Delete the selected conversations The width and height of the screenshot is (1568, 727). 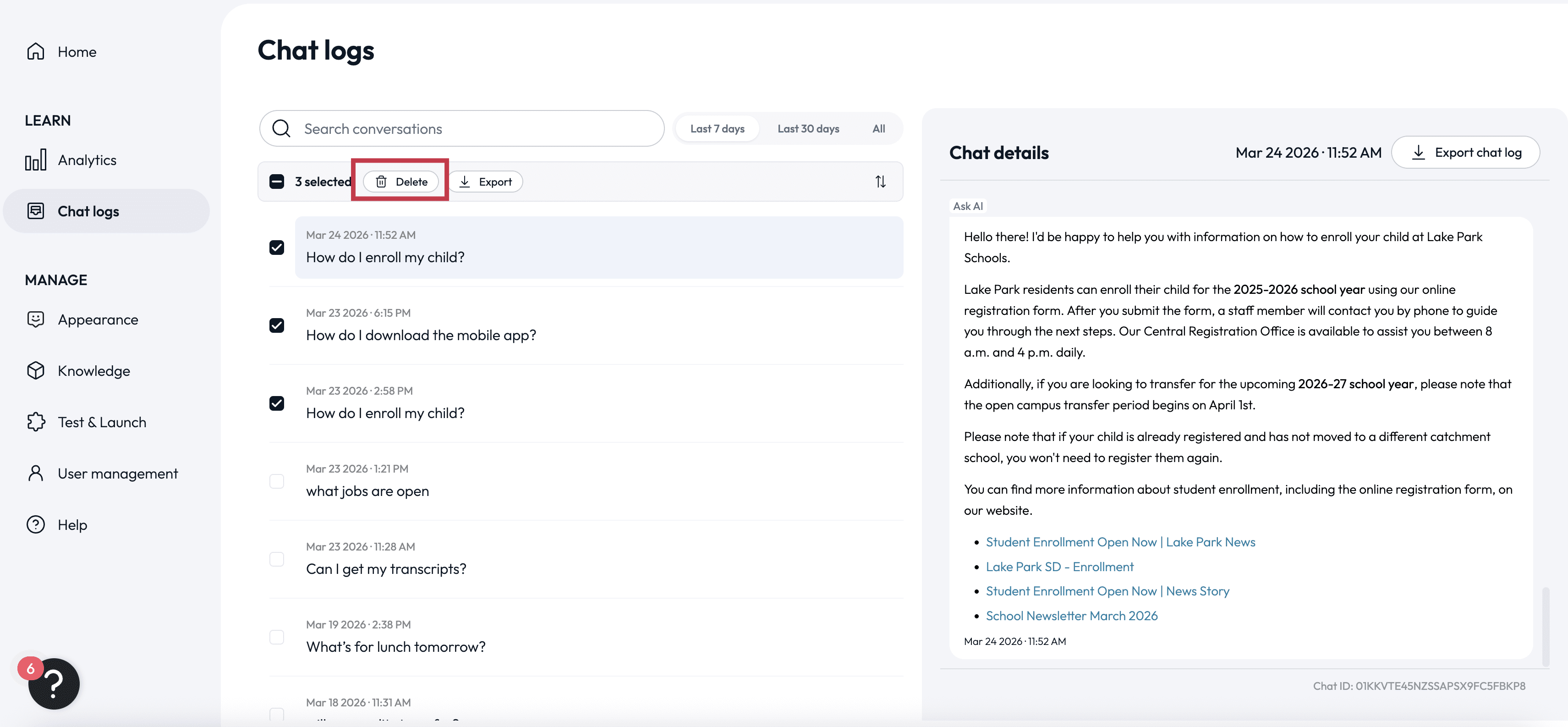point(400,182)
